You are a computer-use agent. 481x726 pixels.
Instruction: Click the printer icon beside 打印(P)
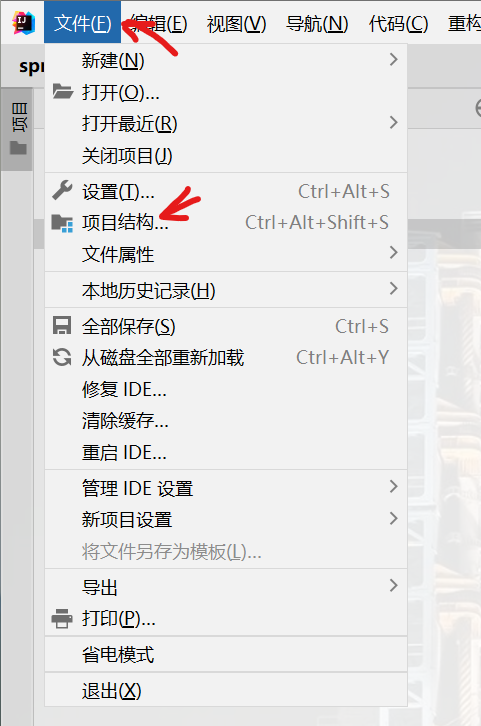click(62, 619)
